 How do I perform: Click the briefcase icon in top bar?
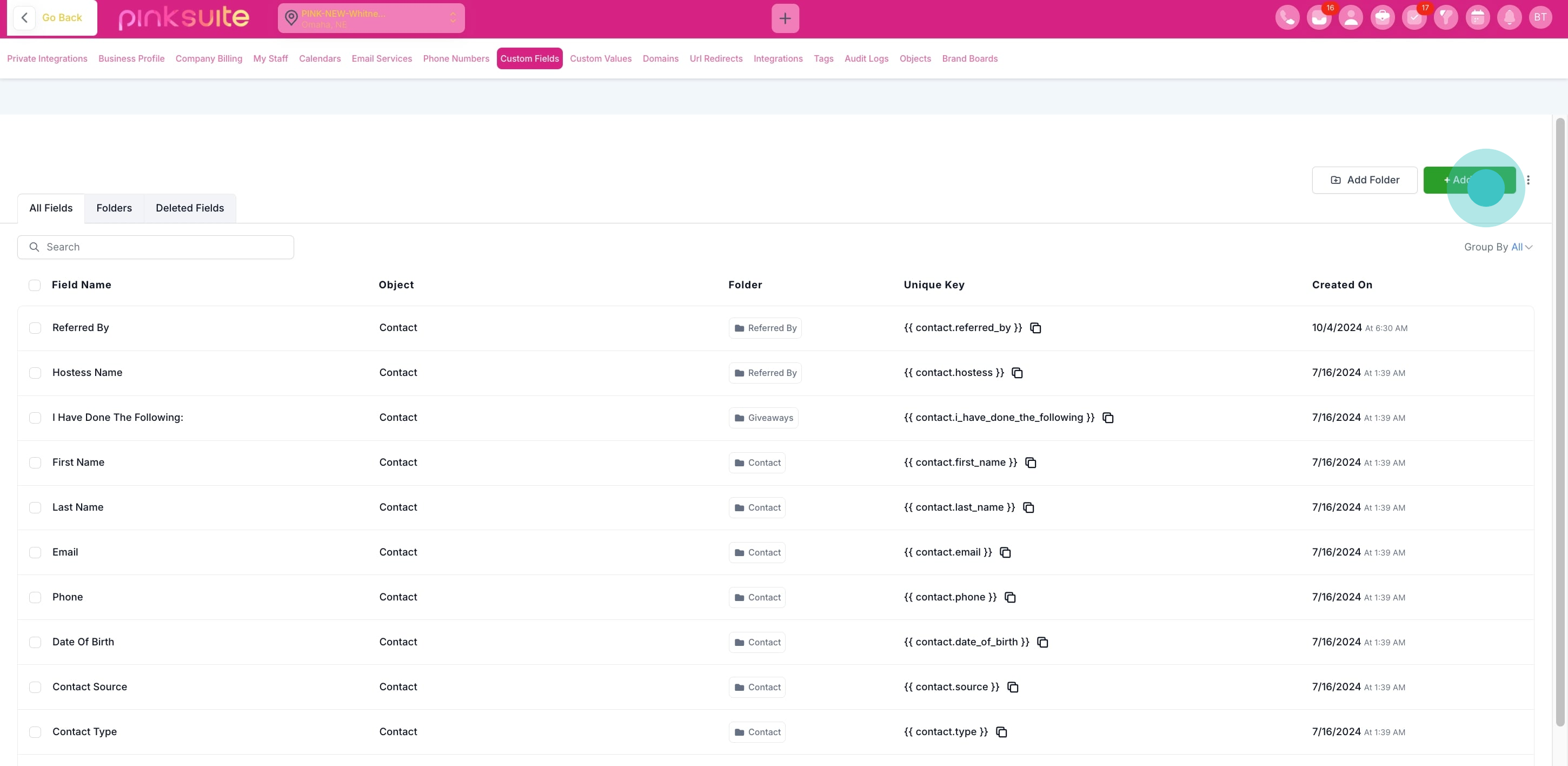click(x=1382, y=18)
